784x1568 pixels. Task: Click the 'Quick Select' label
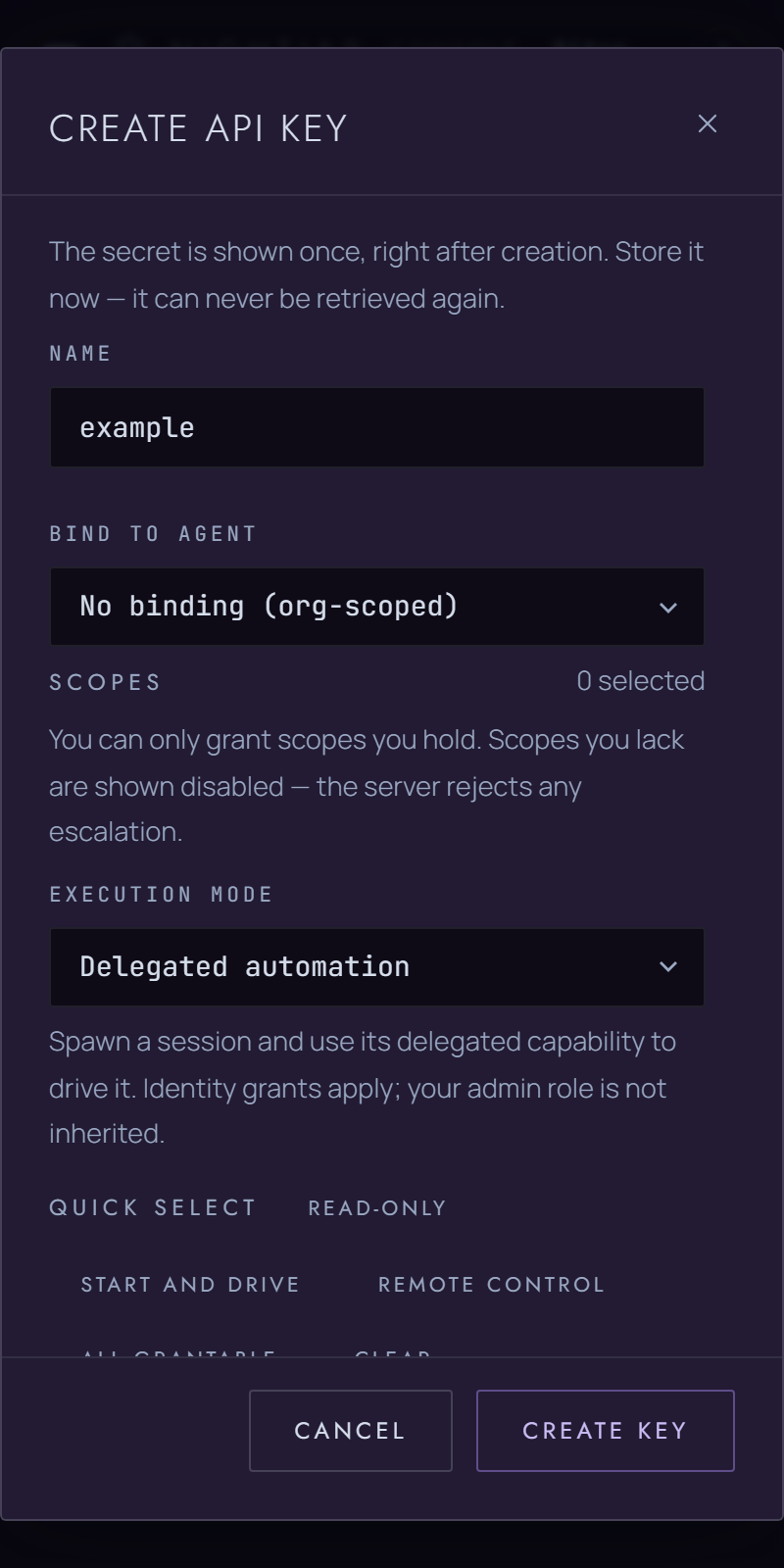click(x=153, y=1208)
